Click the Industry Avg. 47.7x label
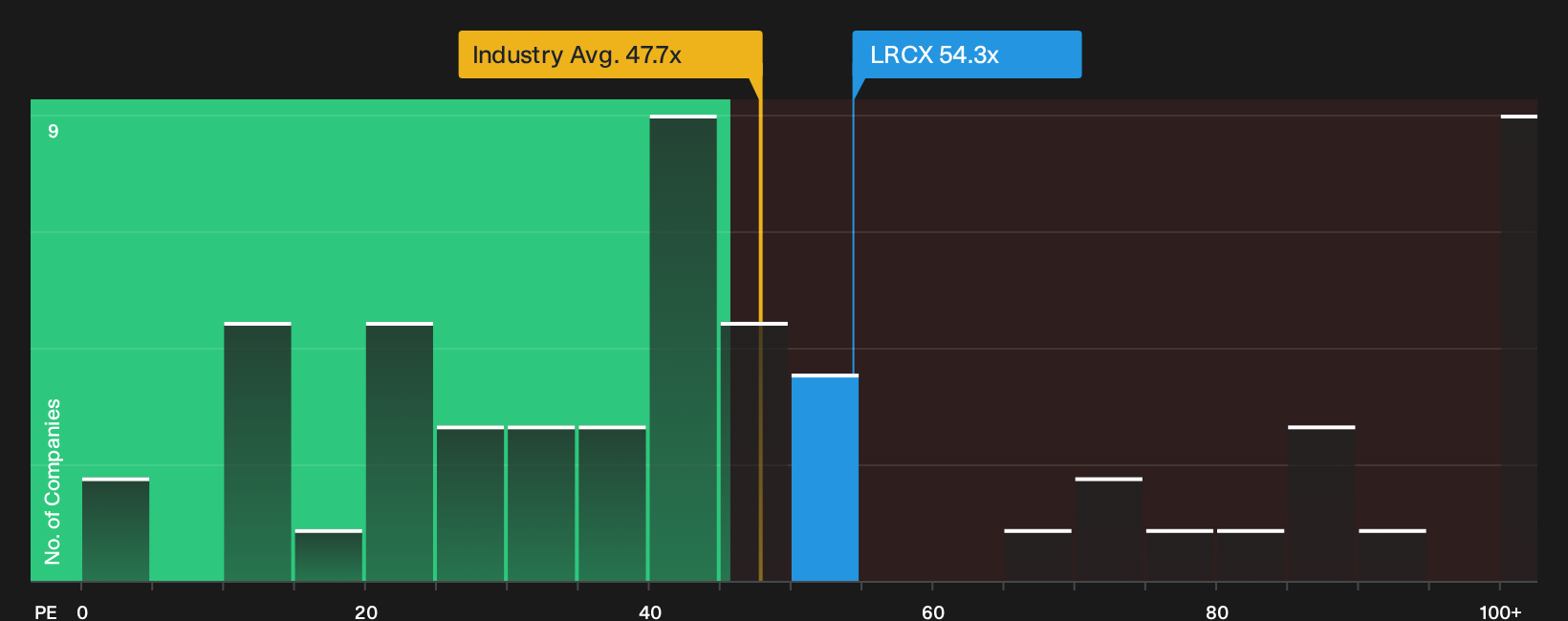Screen dimensions: 1568x621 [x=610, y=54]
